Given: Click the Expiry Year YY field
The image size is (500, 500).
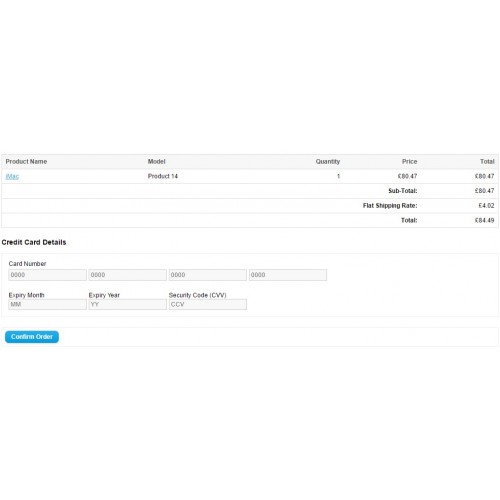Looking at the screenshot, I should pos(127,304).
